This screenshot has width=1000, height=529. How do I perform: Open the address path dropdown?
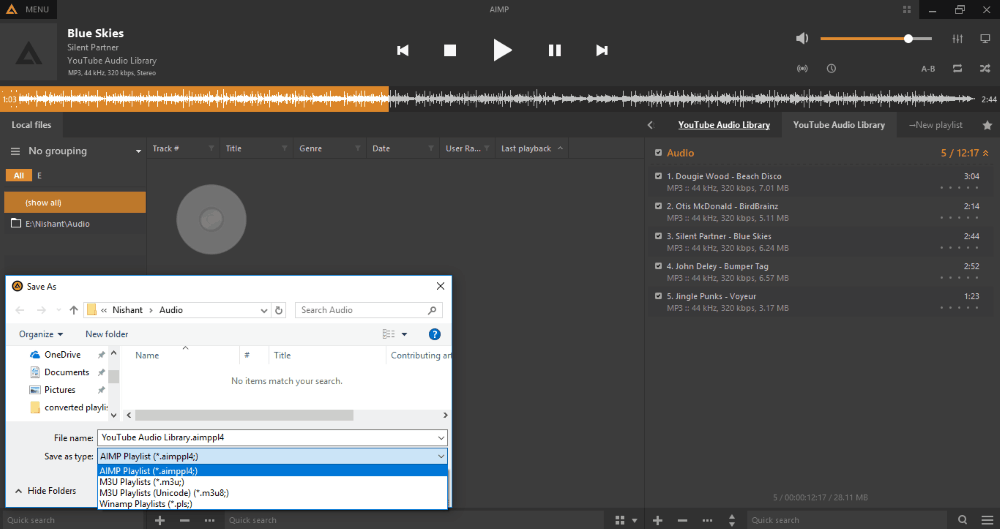click(x=264, y=310)
